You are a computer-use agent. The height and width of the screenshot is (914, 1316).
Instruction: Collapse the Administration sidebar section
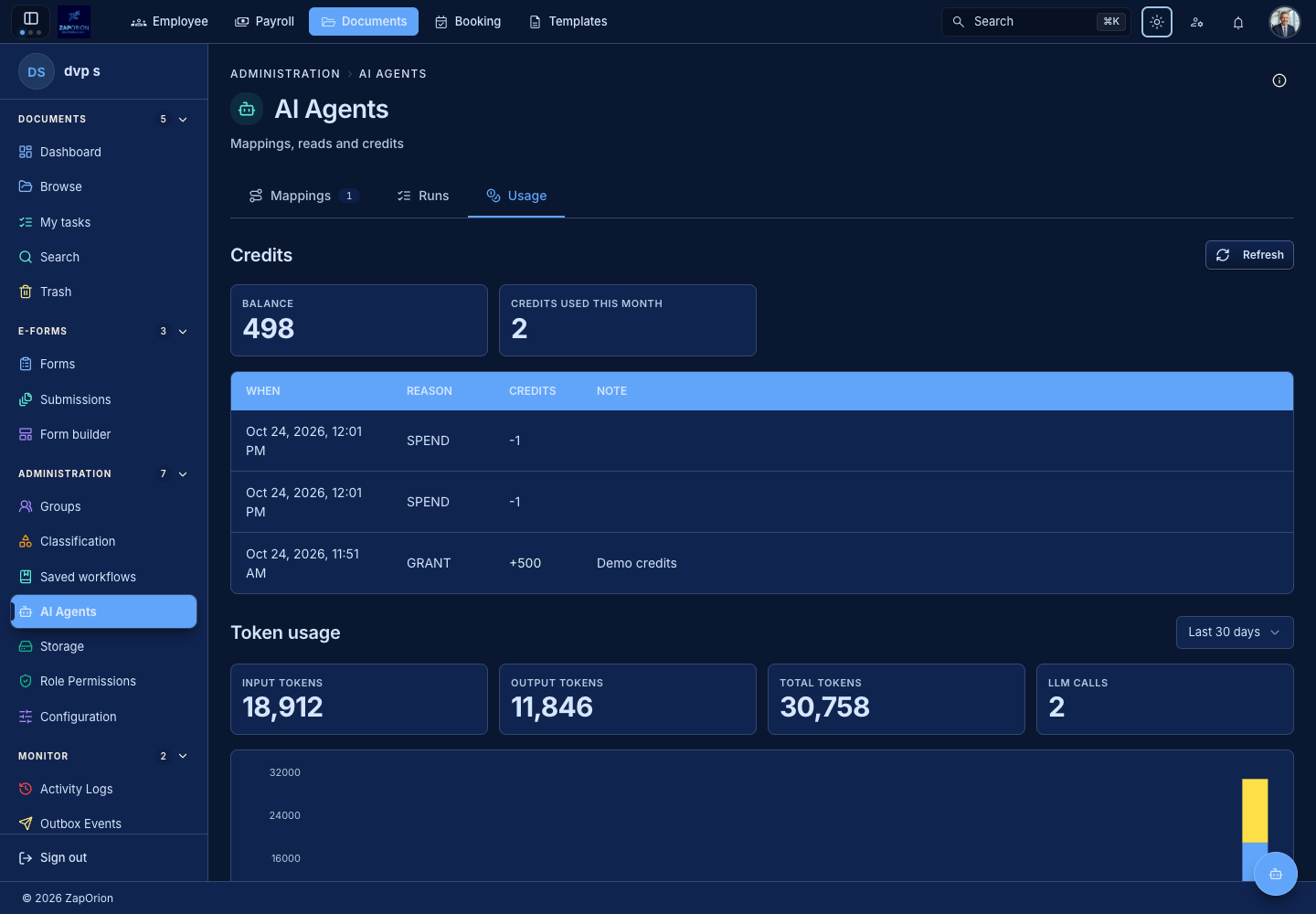coord(183,473)
